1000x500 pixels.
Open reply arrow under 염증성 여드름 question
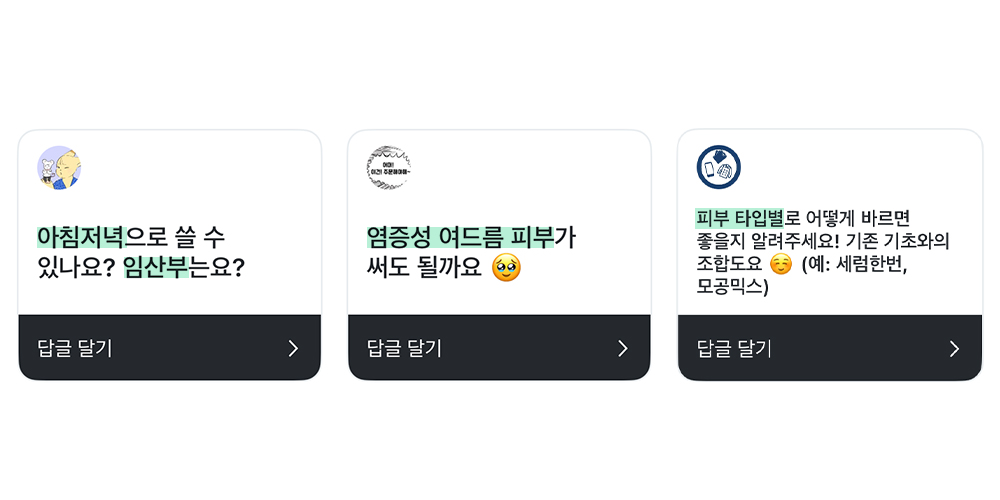pos(623,348)
